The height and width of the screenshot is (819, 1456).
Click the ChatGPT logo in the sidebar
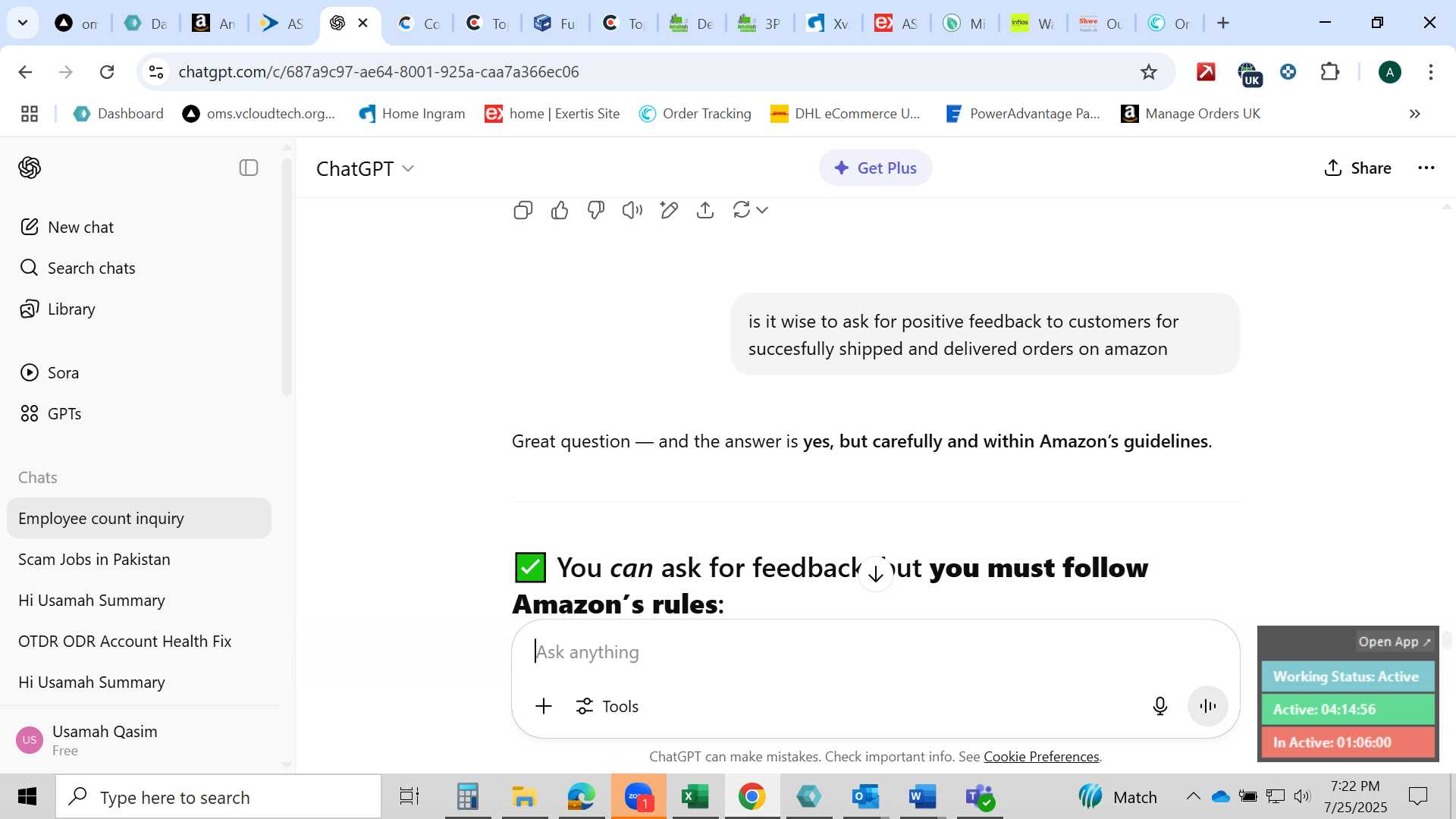coord(30,168)
